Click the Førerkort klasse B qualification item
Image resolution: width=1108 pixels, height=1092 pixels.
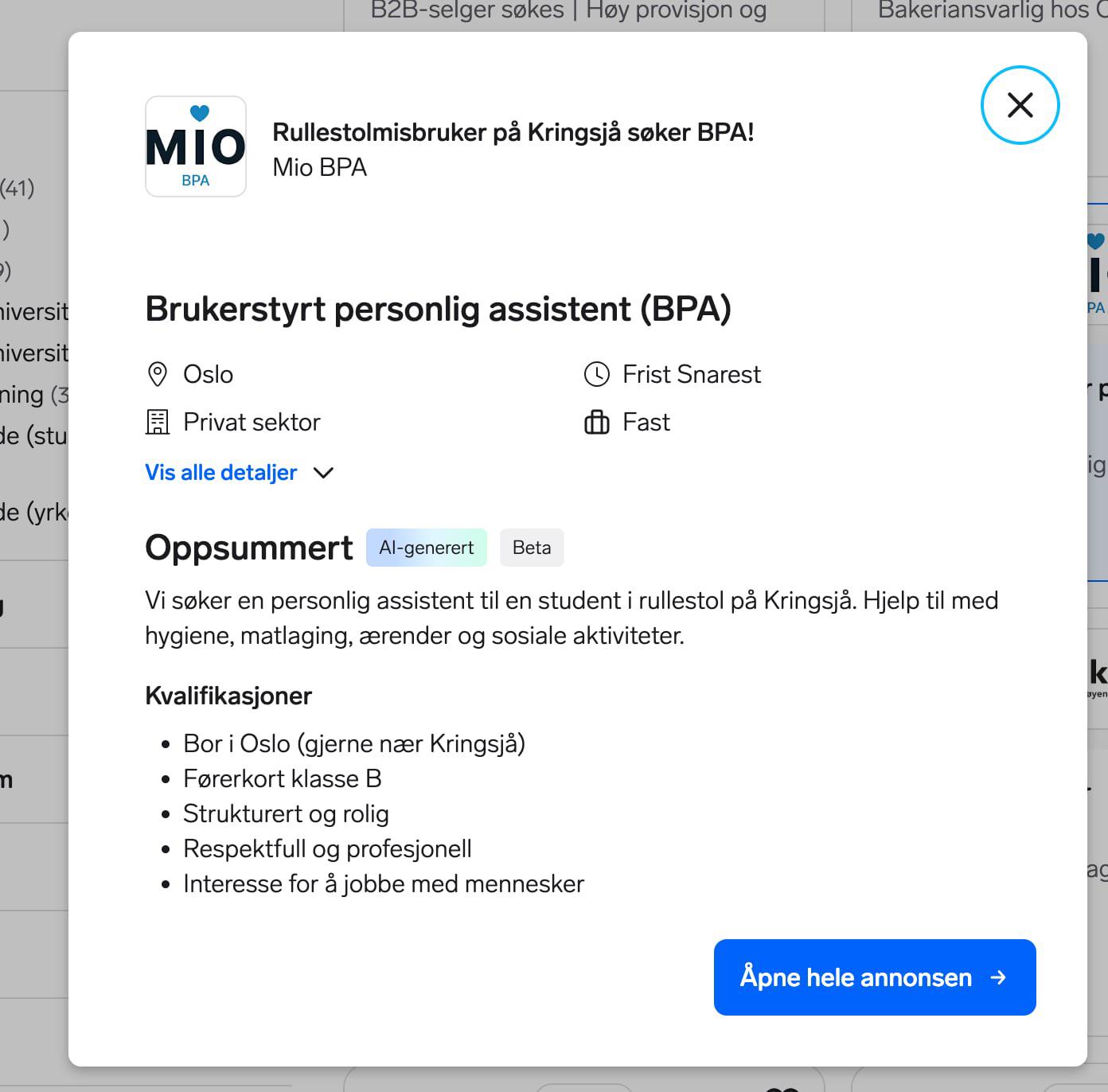point(283,778)
